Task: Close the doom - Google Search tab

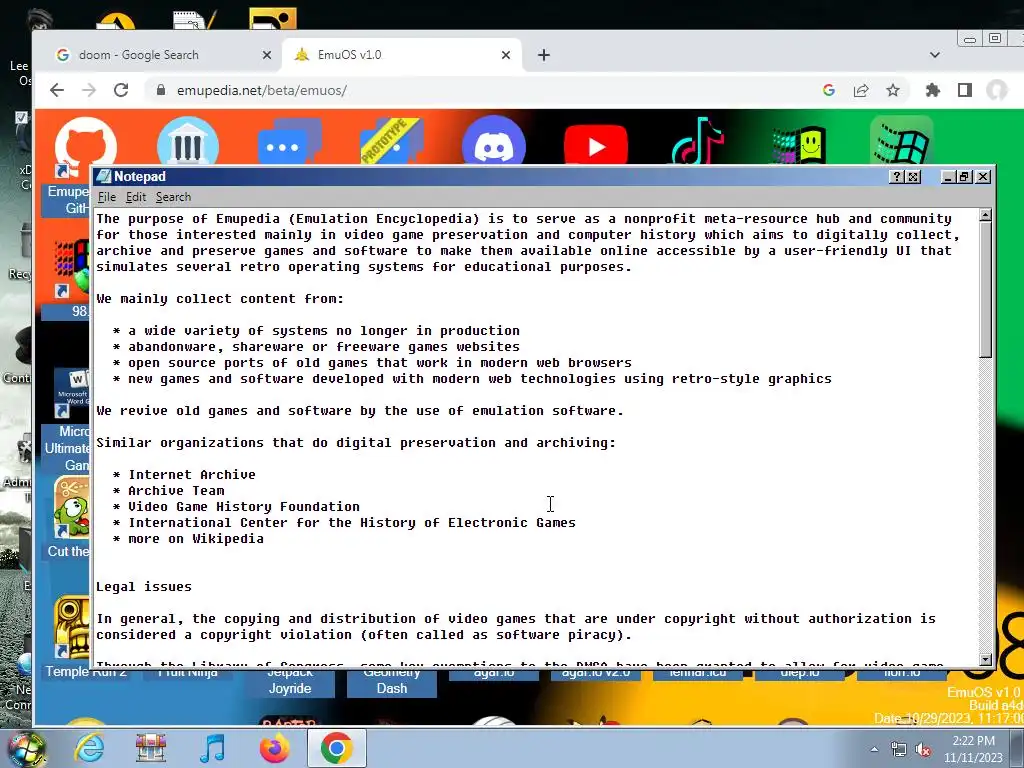Action: (x=266, y=56)
